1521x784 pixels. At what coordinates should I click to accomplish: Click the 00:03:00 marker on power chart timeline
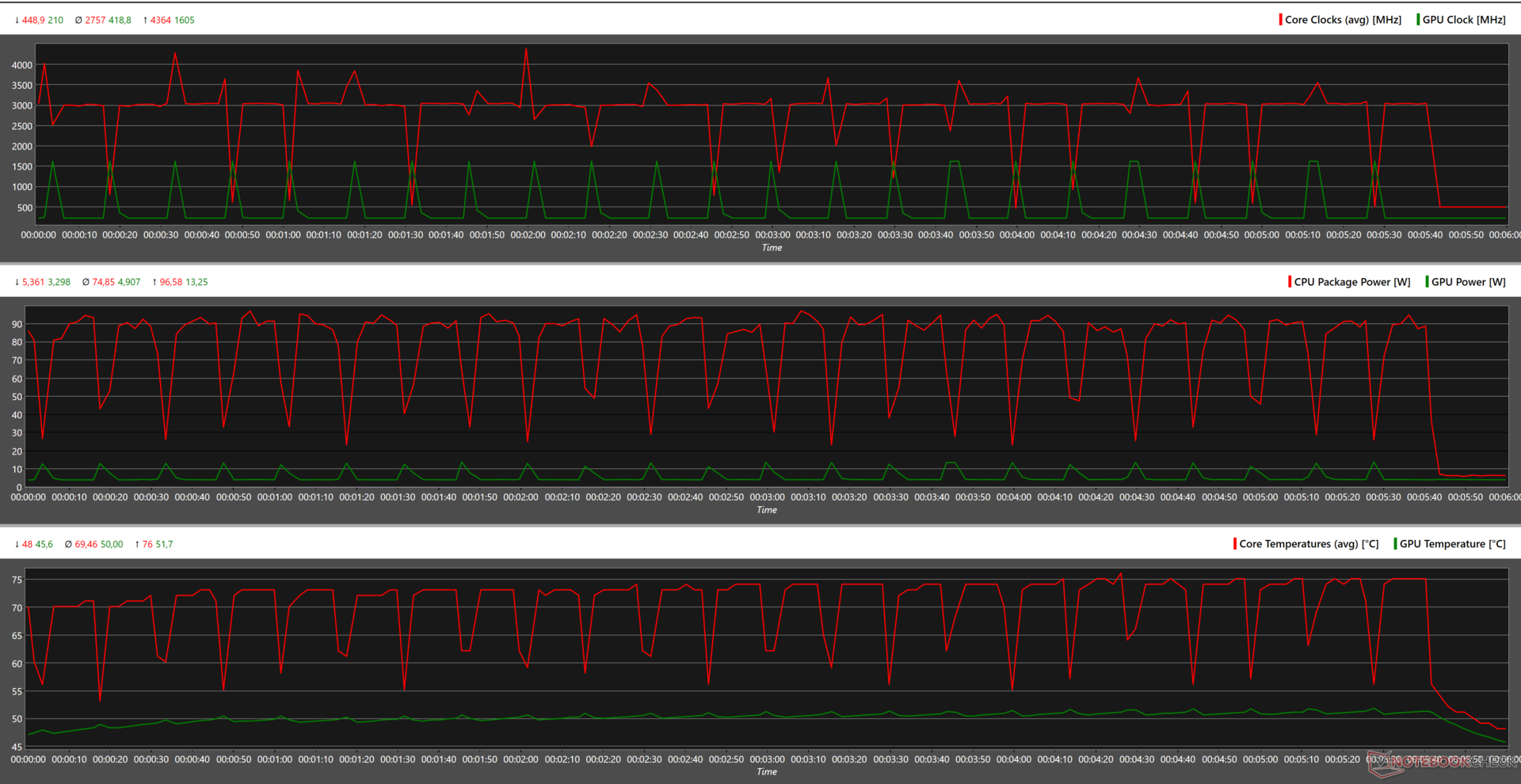pyautogui.click(x=767, y=497)
